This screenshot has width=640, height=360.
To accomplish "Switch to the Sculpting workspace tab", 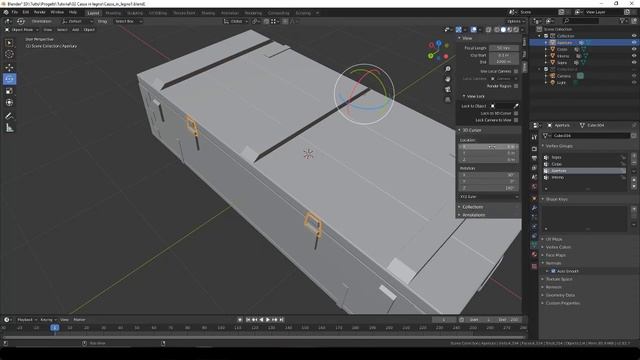I will [135, 13].
